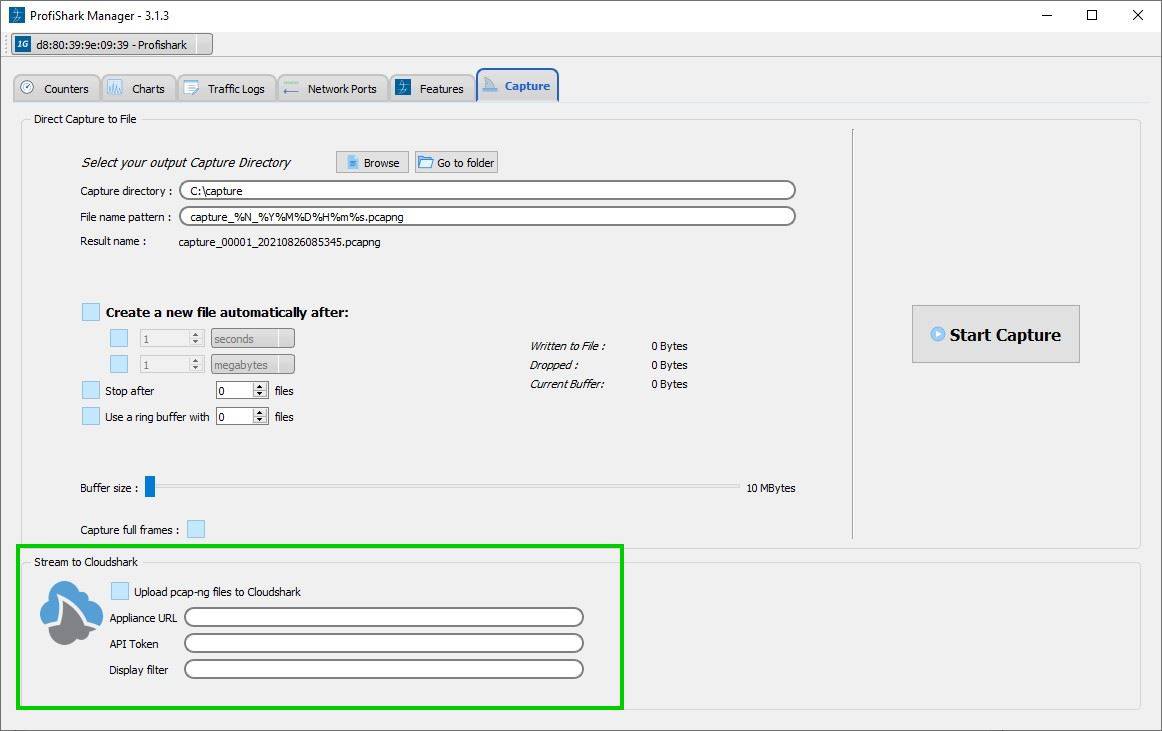The image size is (1162, 731).
Task: Open the seconds unit selector
Action: [x=252, y=338]
